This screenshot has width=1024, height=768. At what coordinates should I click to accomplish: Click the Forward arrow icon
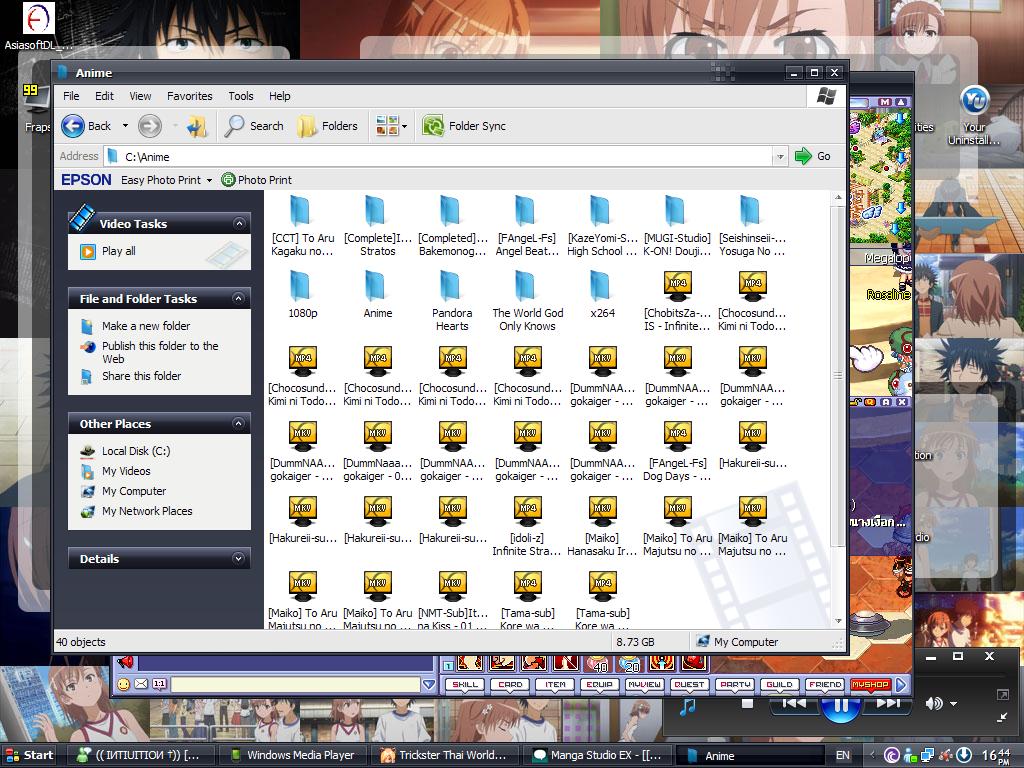click(x=150, y=126)
